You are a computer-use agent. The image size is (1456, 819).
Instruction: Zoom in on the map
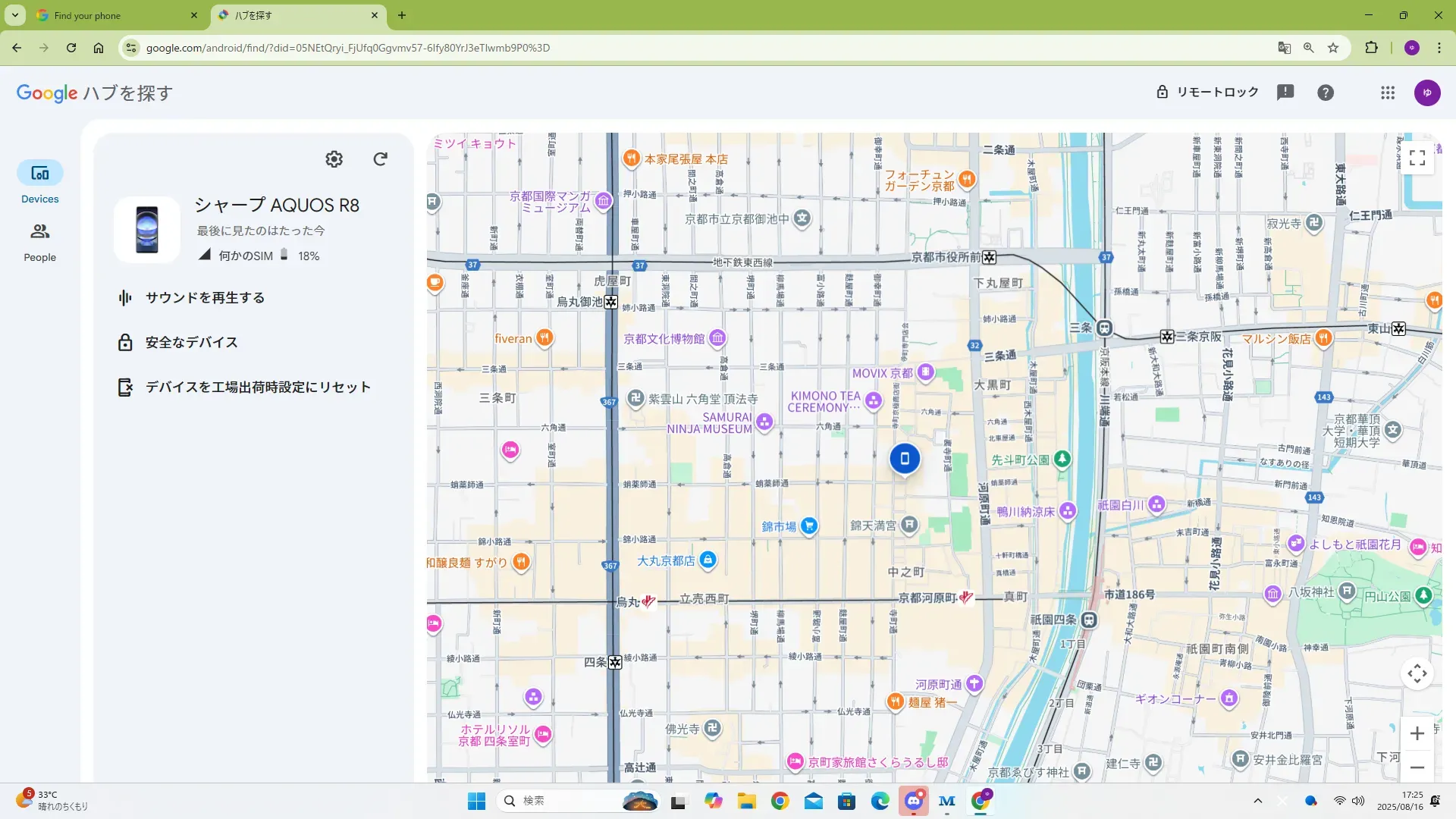[1417, 733]
